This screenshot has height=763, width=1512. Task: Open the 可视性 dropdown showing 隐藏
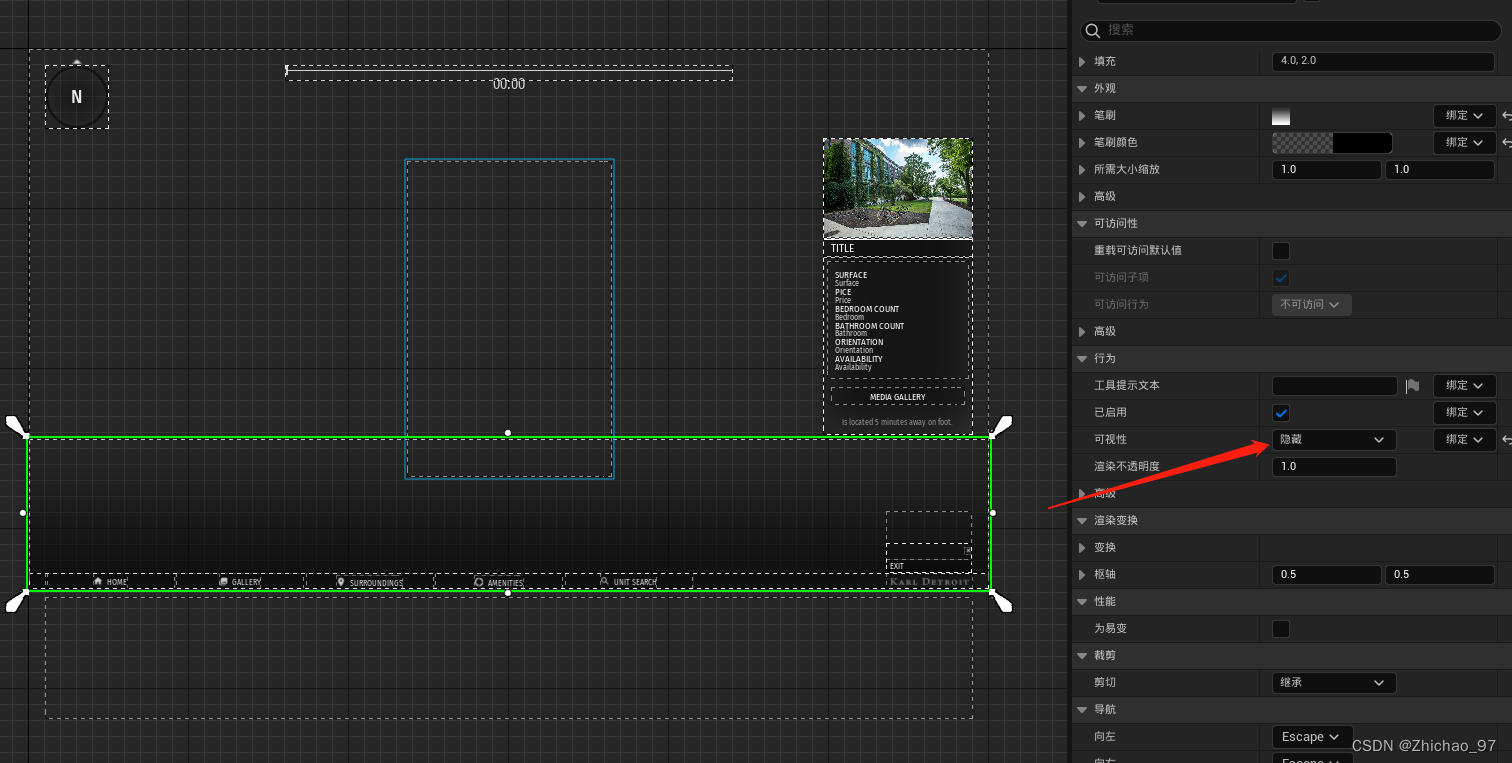pos(1333,439)
